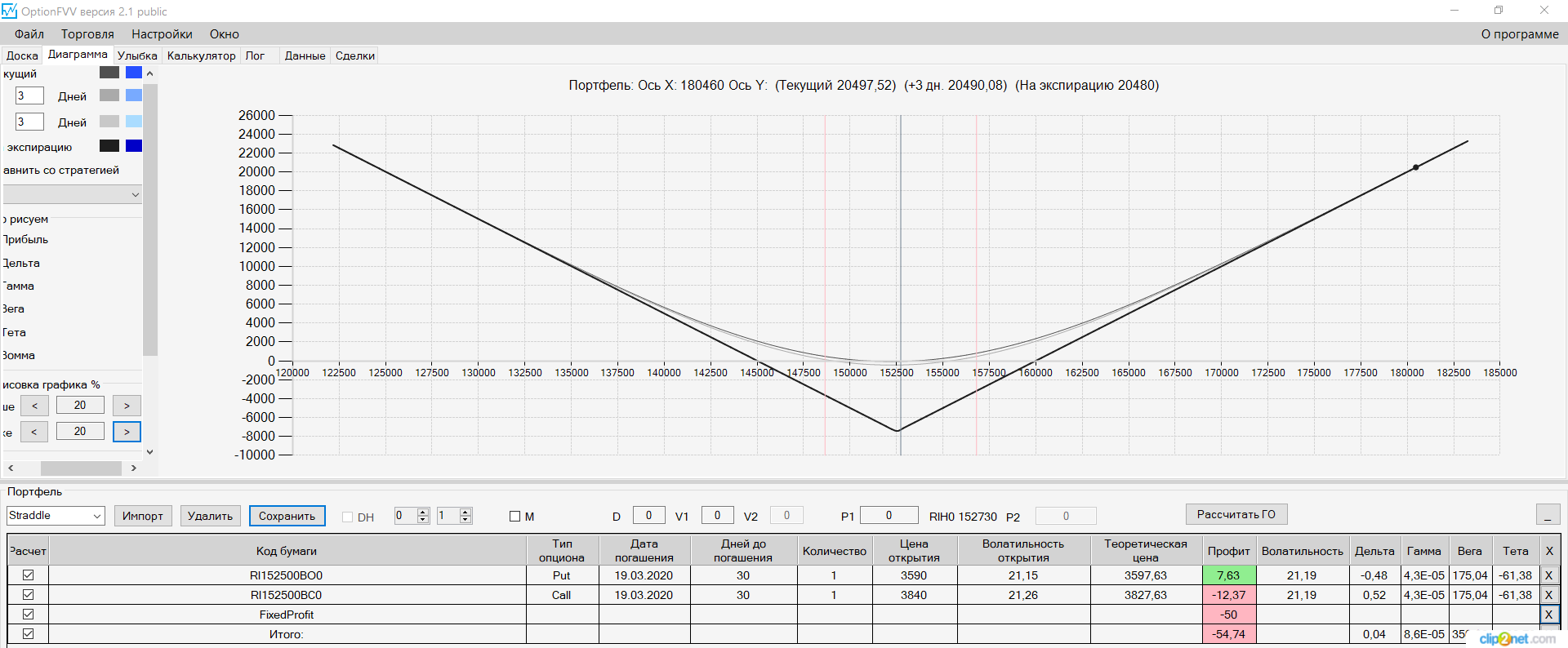1568x648 pixels.
Task: Toggle the Вега plot option
Action: 13,309
